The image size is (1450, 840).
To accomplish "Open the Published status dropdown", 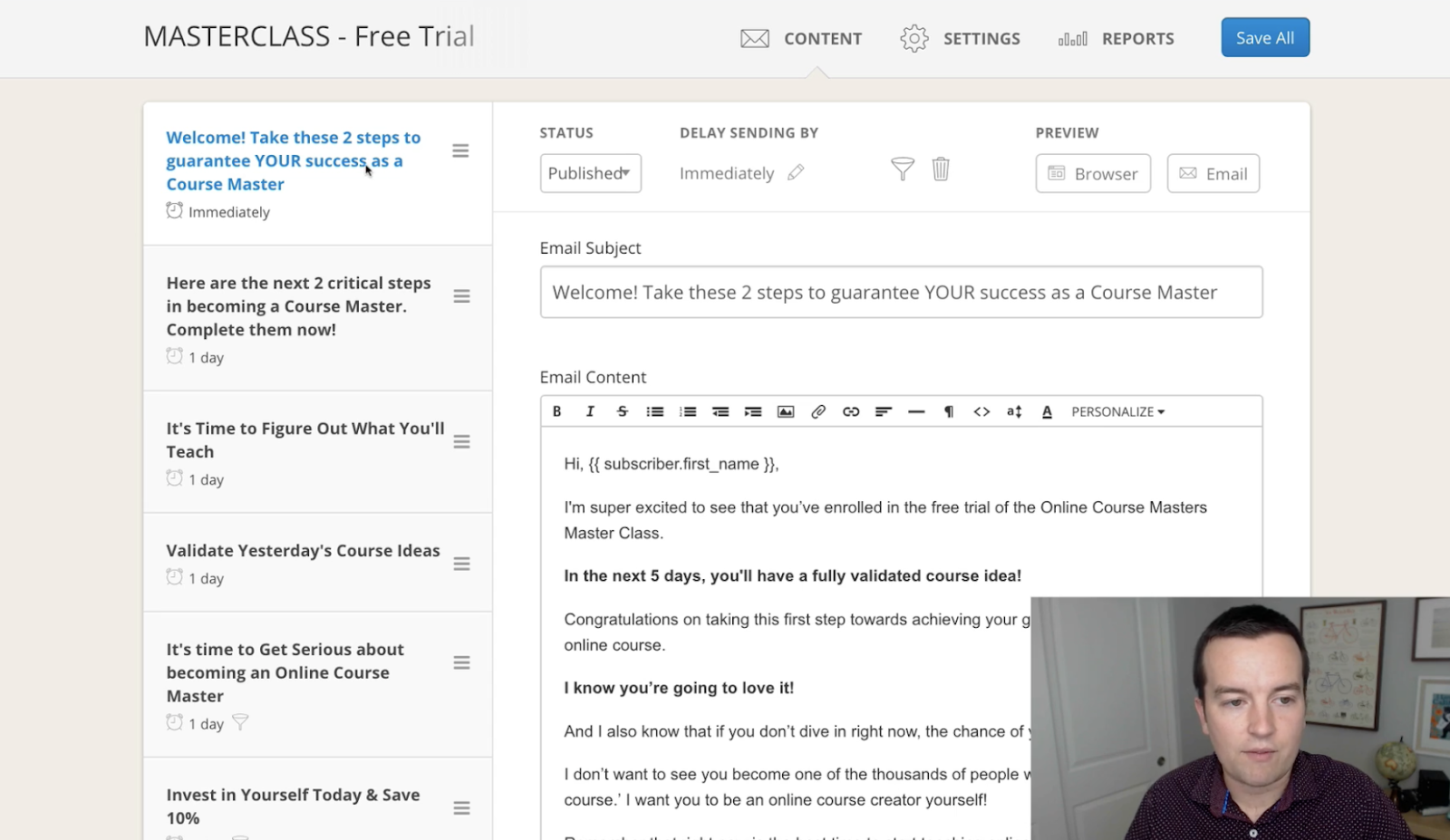I will click(x=590, y=173).
